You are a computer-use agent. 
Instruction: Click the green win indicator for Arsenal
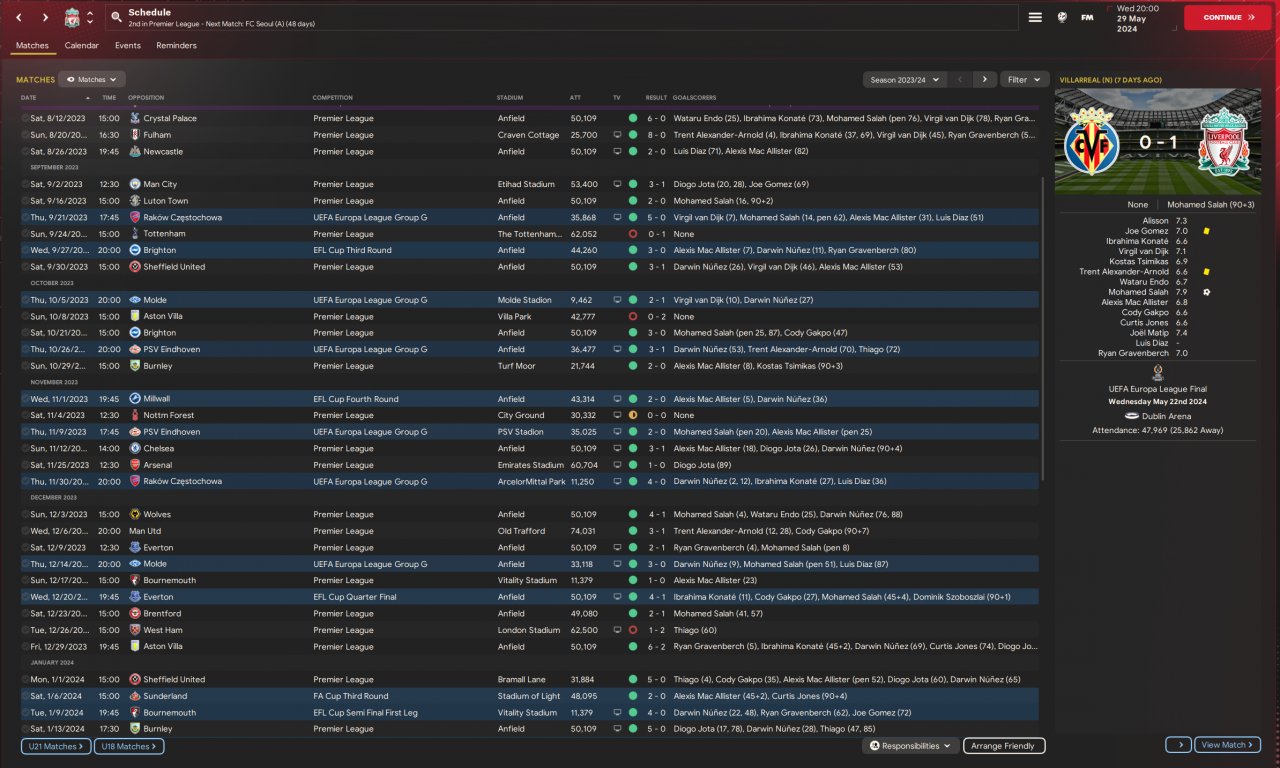pos(632,465)
